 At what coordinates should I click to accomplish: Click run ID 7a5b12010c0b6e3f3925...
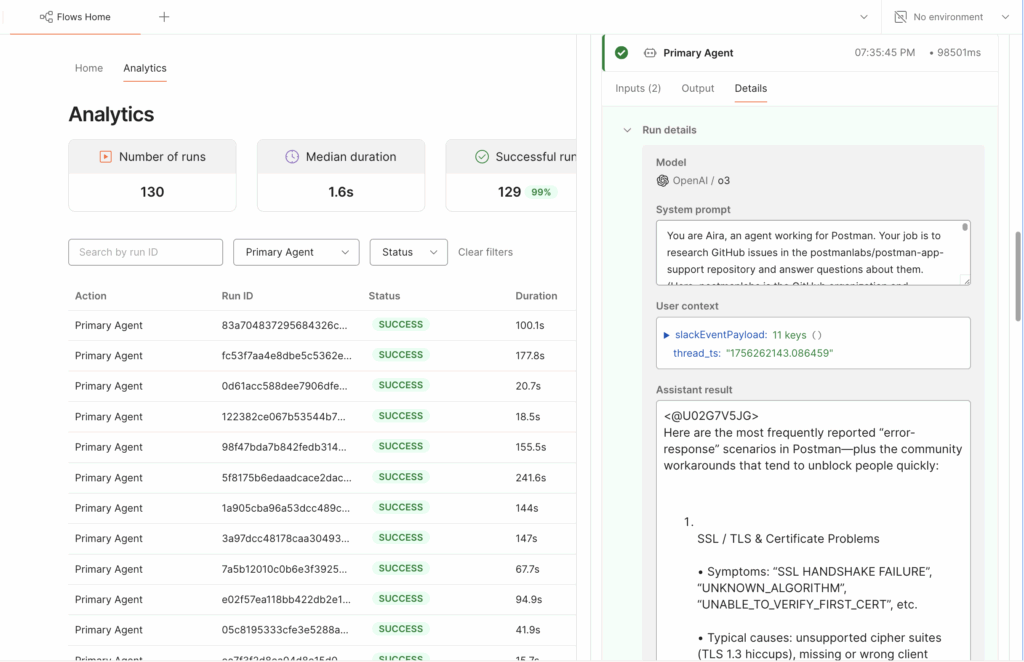click(x=284, y=569)
